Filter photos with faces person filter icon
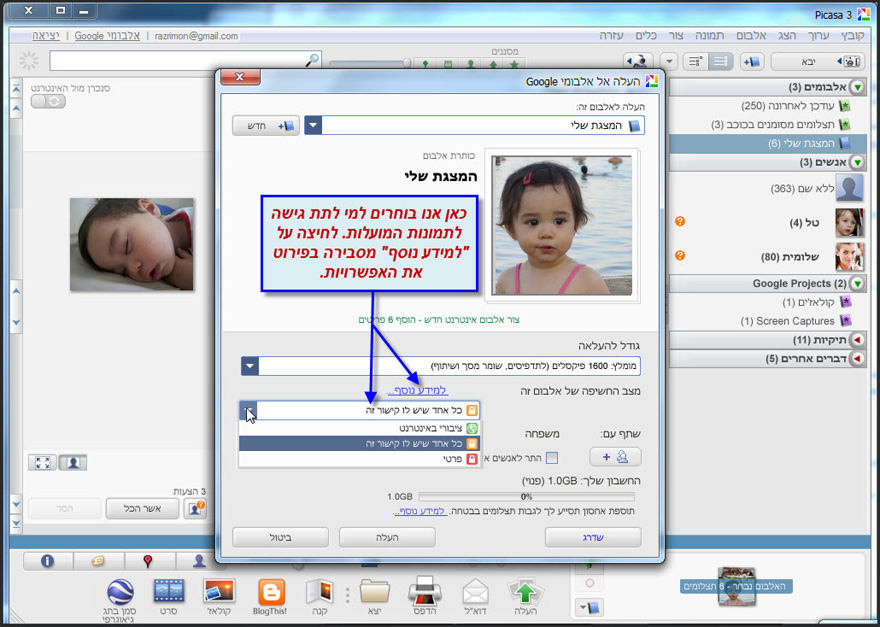Image resolution: width=880 pixels, height=627 pixels. [471, 64]
